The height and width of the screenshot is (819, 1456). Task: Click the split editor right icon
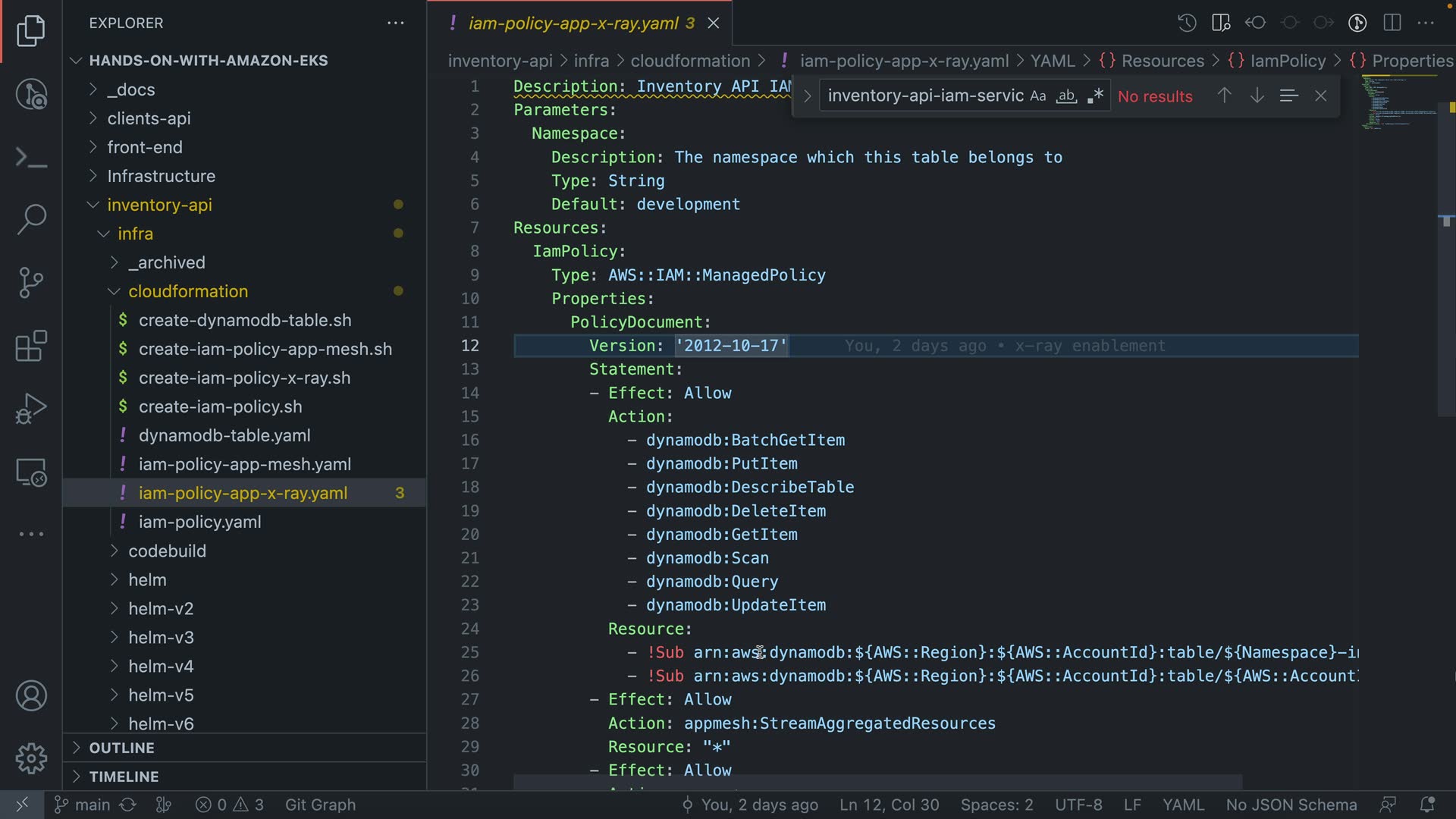coord(1392,23)
